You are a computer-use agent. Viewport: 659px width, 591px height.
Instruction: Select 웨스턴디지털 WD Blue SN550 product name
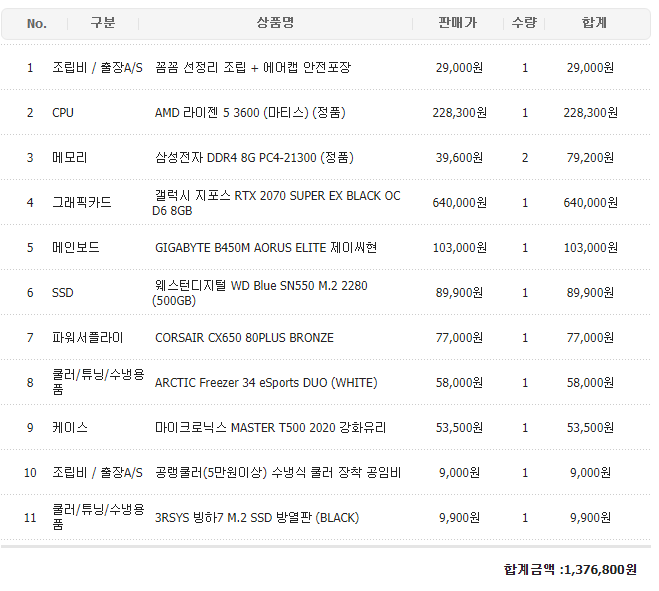click(x=260, y=293)
